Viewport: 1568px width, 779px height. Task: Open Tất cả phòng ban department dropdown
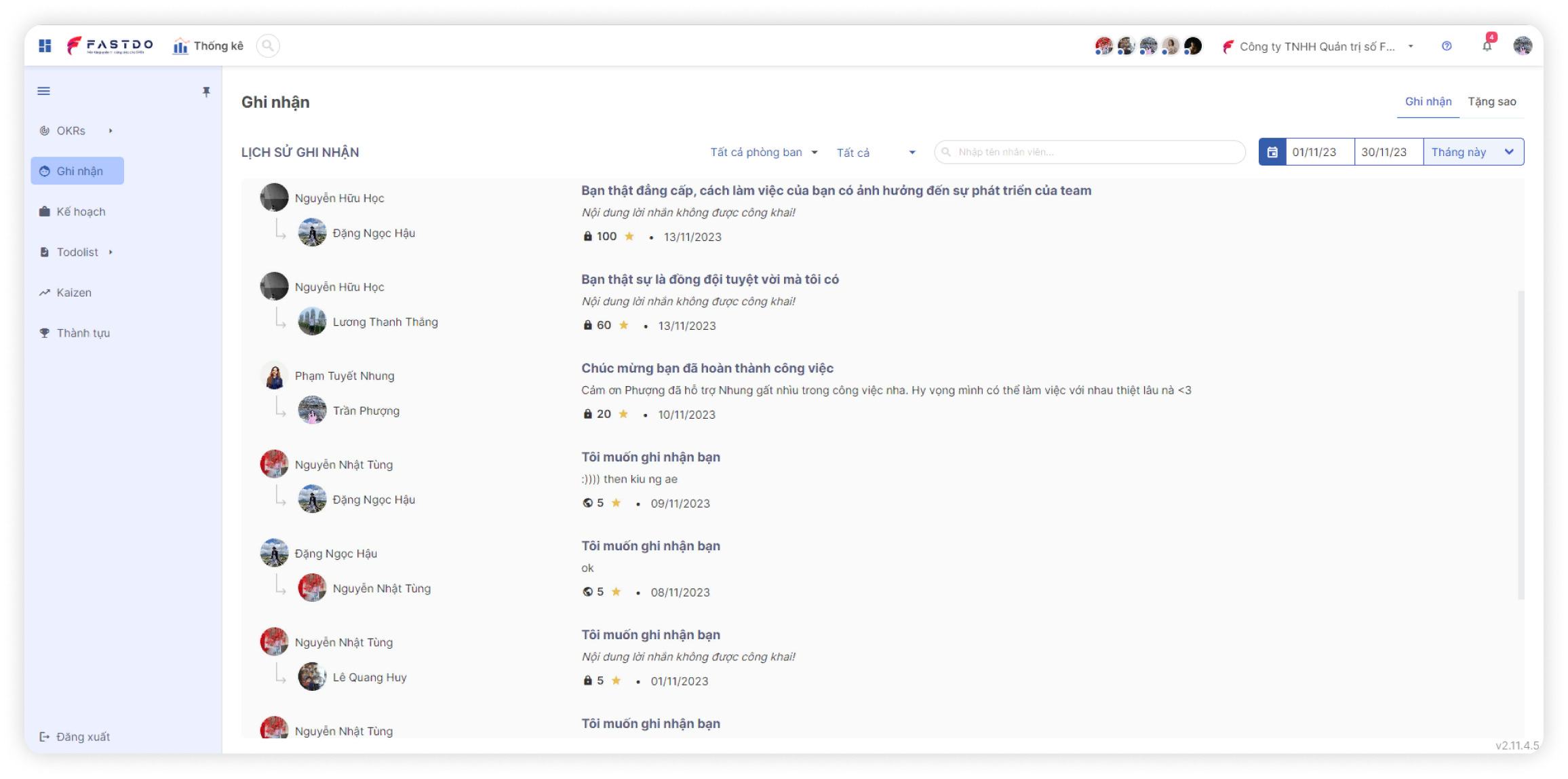click(x=764, y=152)
